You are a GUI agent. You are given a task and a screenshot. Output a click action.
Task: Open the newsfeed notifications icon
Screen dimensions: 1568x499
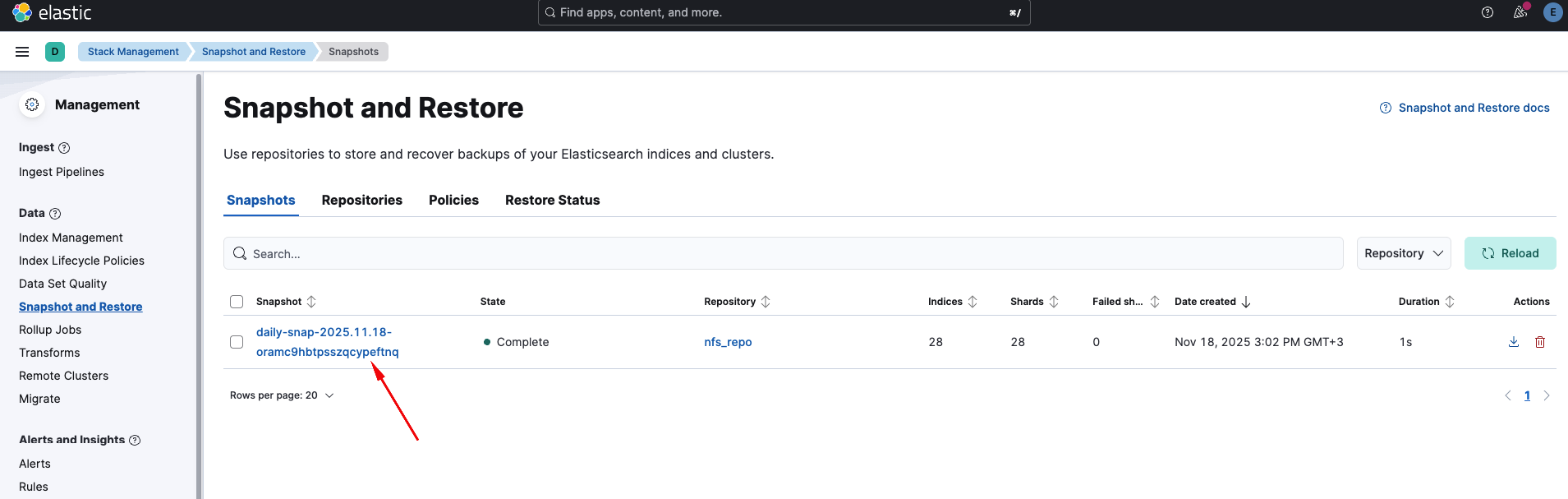(1520, 12)
